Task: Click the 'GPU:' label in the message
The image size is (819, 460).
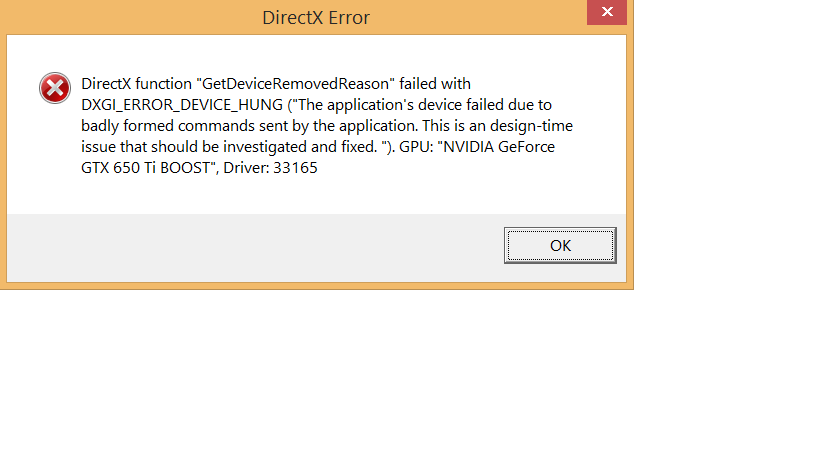Action: (x=416, y=147)
